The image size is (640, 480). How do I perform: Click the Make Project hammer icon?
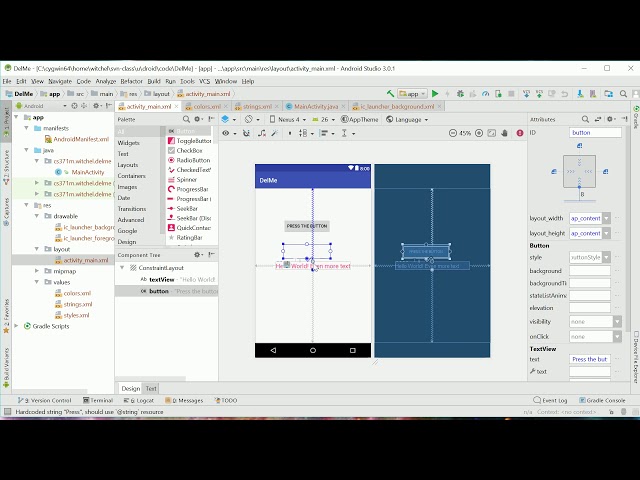(x=390, y=94)
